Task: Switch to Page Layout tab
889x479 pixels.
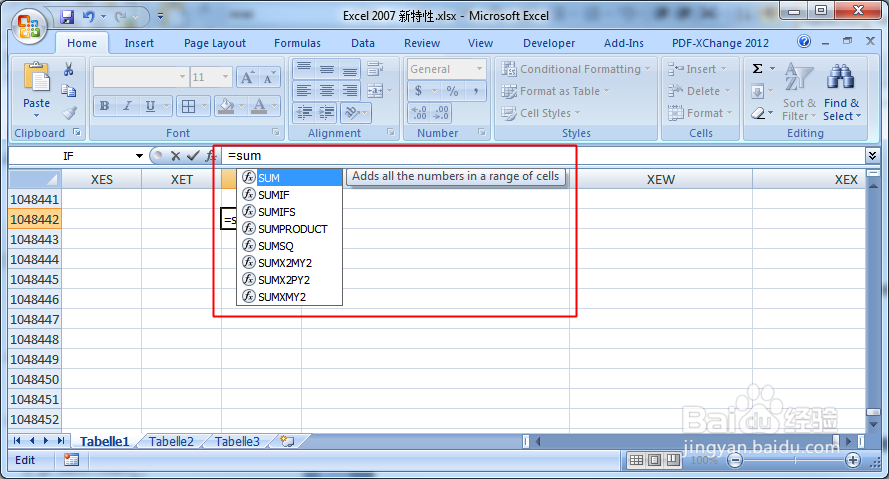Action: (x=215, y=43)
